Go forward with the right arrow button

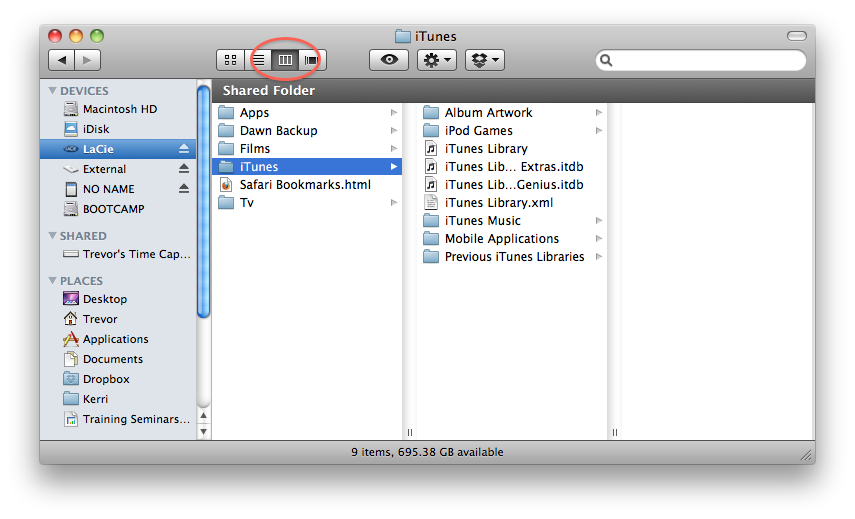tap(88, 60)
